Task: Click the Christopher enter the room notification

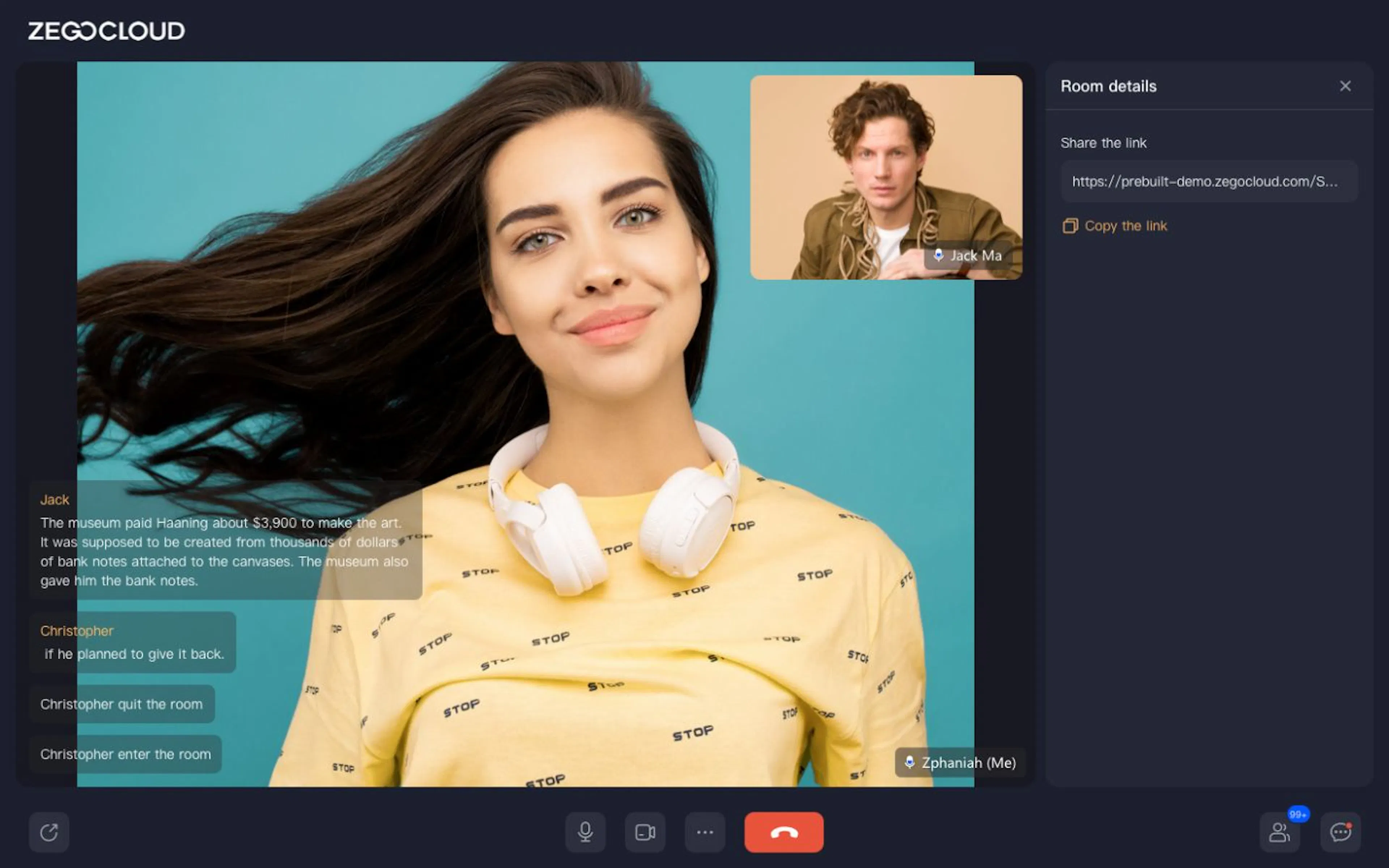Action: tap(125, 754)
